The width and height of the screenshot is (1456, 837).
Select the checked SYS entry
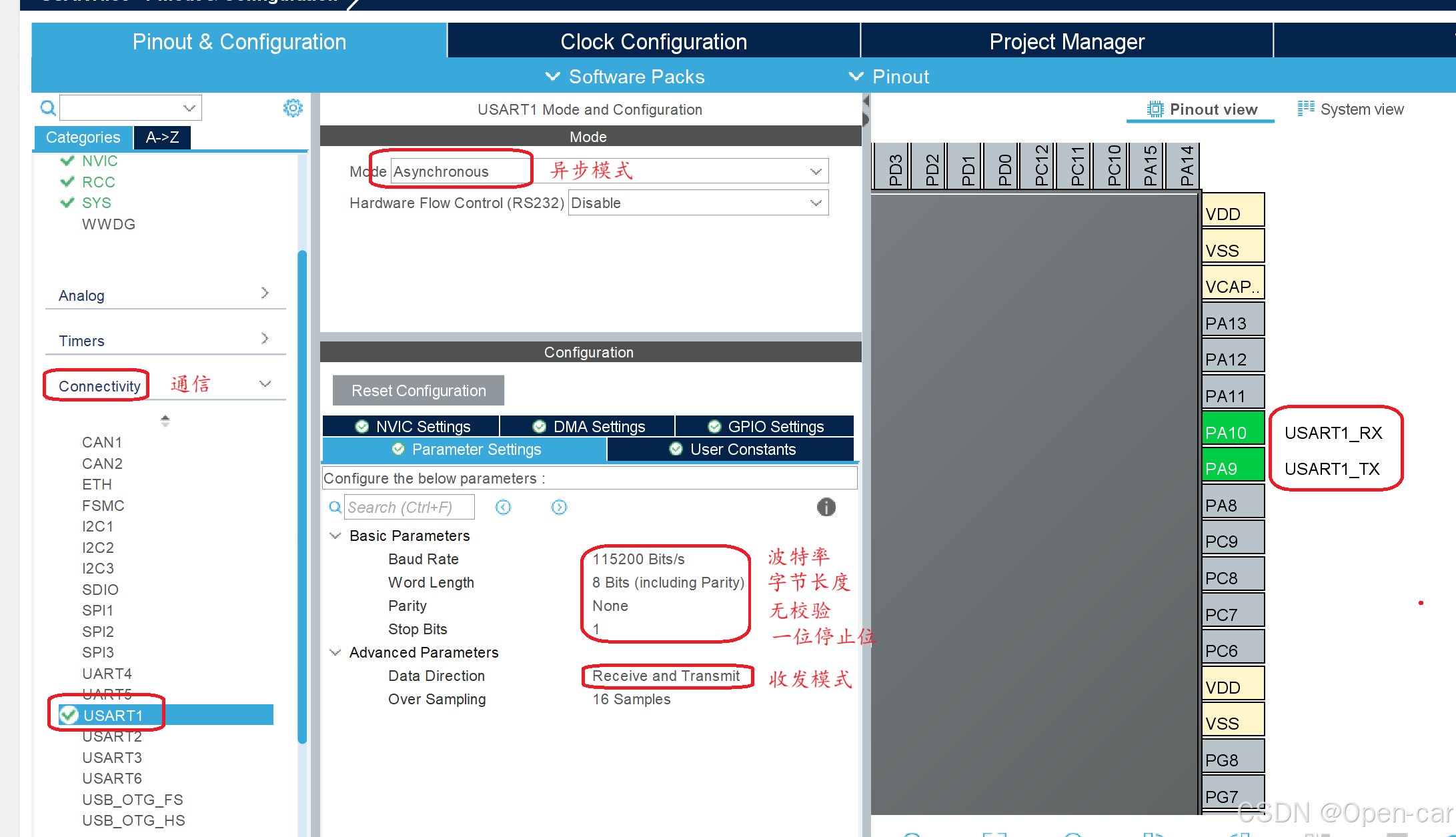tap(95, 203)
